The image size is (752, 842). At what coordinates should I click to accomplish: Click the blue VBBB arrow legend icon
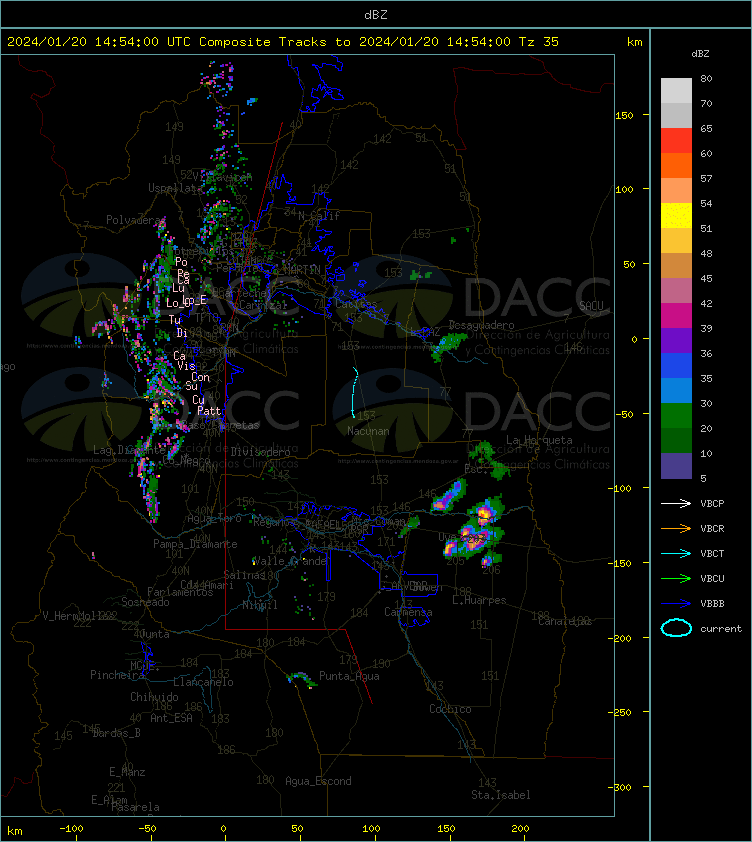(676, 604)
